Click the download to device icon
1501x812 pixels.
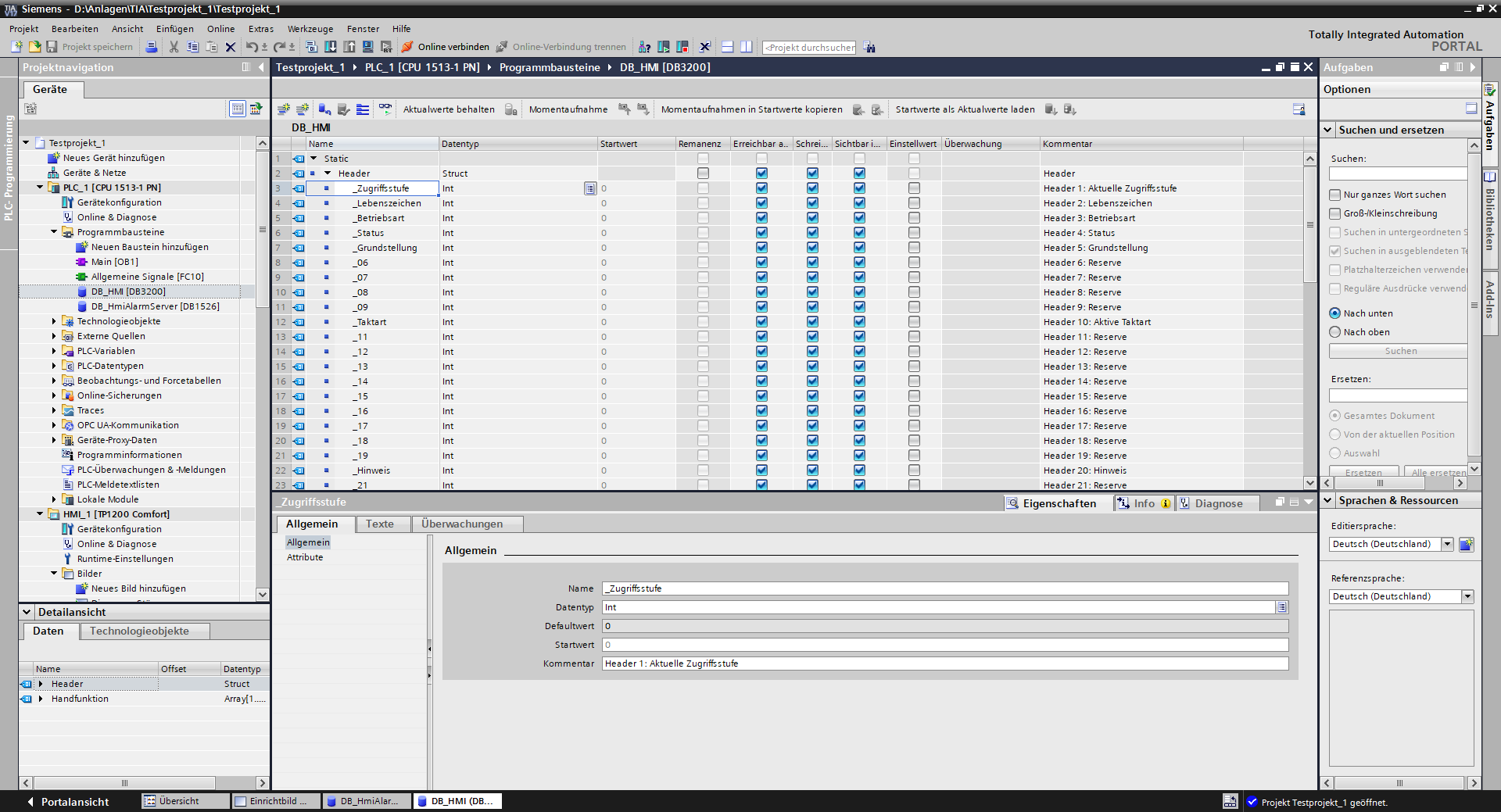(331, 47)
